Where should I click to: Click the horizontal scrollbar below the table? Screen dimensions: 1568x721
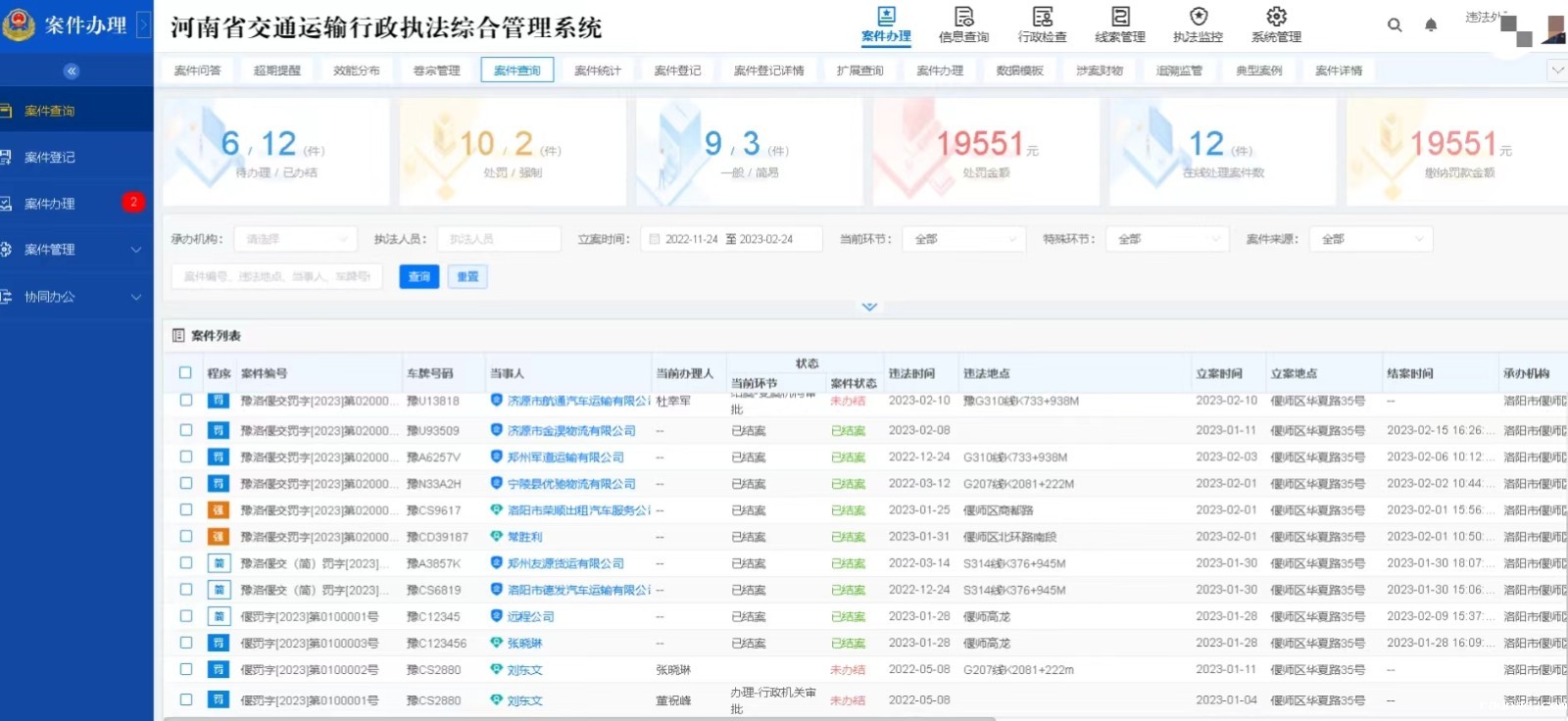[578, 718]
